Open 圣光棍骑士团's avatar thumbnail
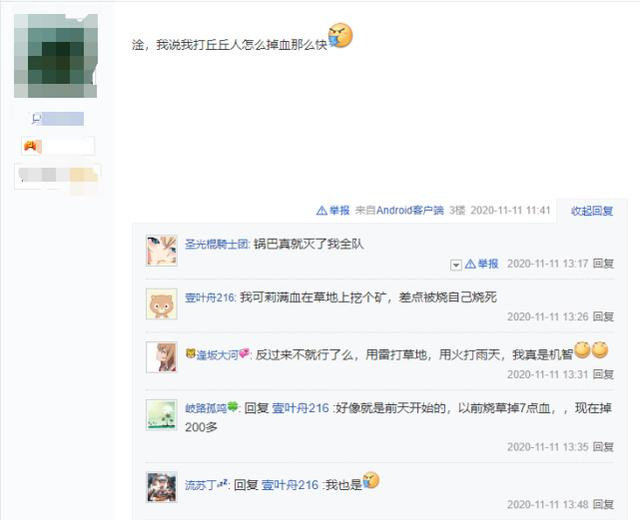 162,251
